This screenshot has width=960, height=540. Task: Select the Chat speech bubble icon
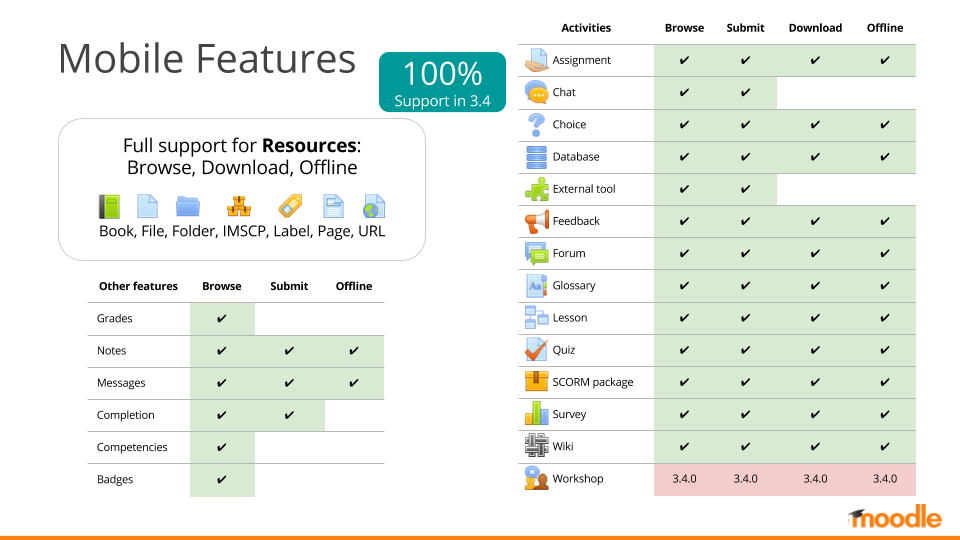pos(536,92)
